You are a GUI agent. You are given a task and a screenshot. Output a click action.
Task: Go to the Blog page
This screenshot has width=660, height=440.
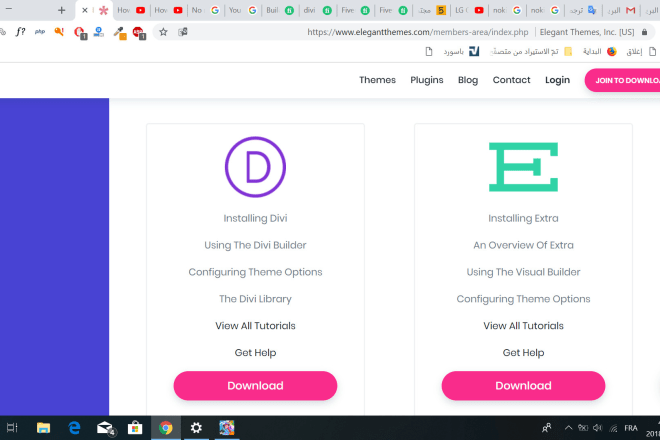468,80
